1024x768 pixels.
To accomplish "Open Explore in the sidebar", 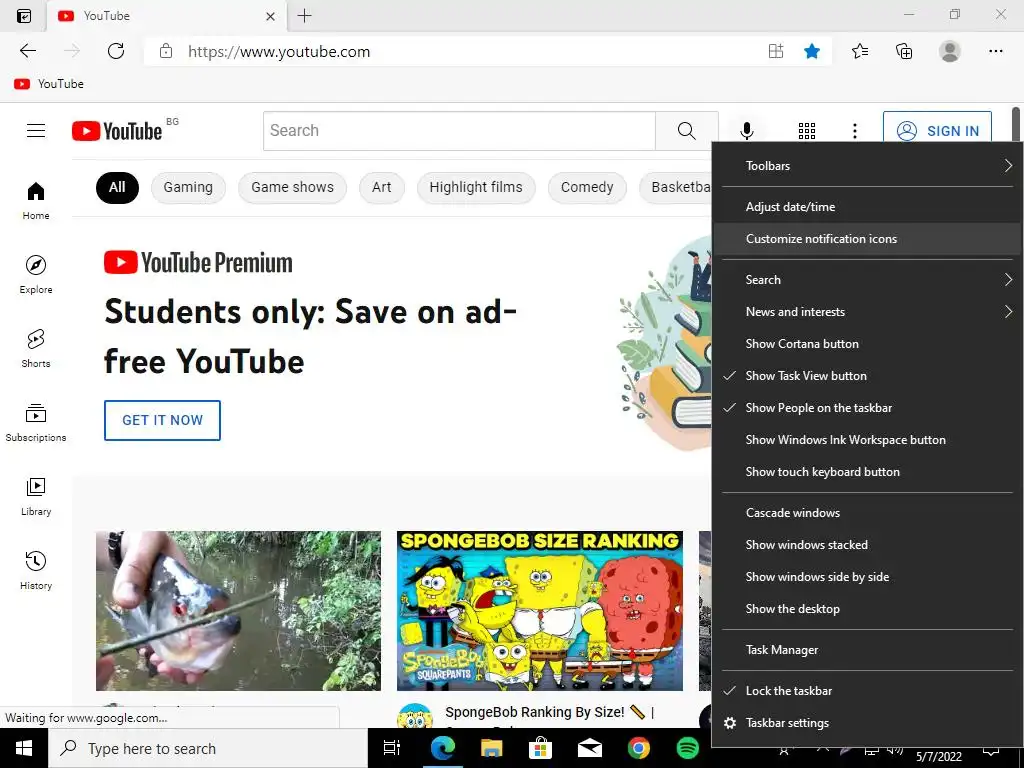I will [x=36, y=274].
